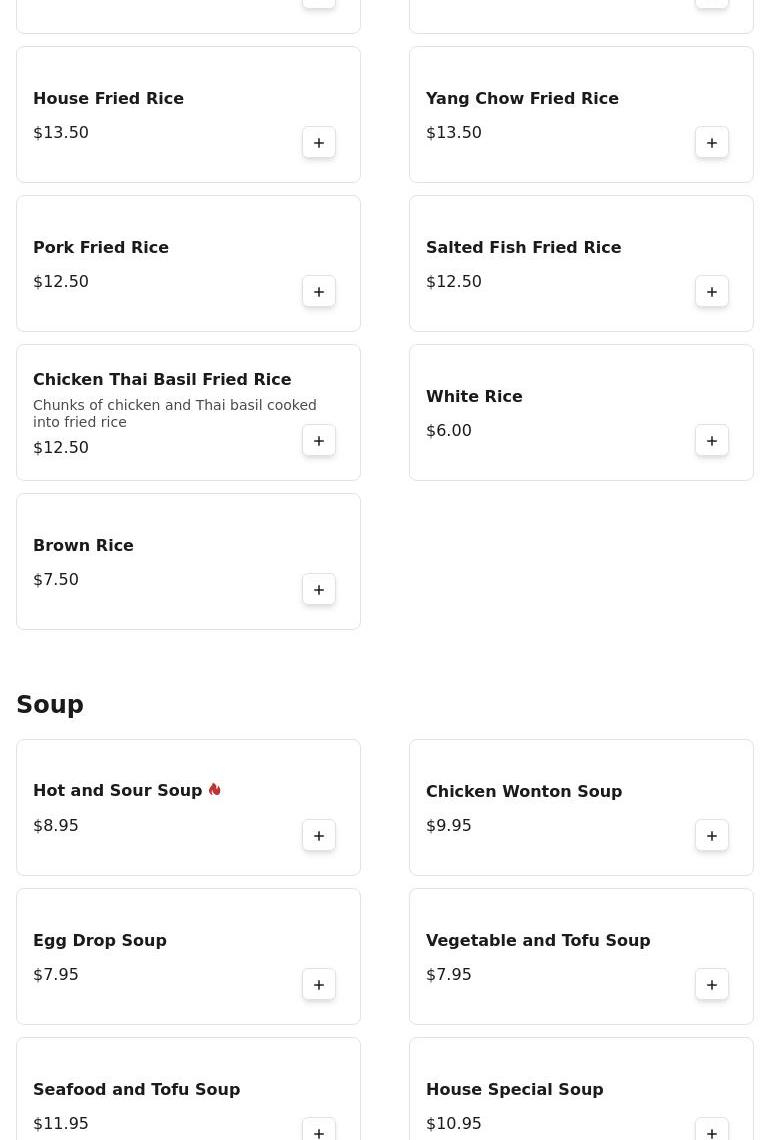Add Chicken Thai Basil Fried Rice
Image resolution: width=770 pixels, height=1140 pixels.
point(319,441)
